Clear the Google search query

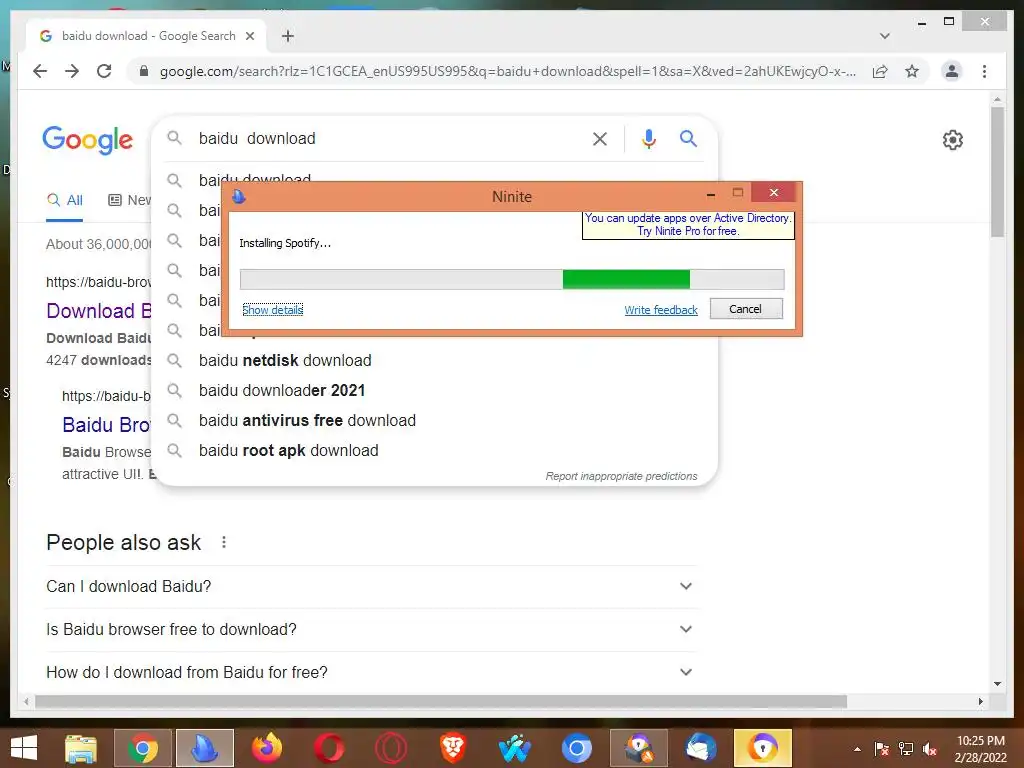tap(600, 138)
